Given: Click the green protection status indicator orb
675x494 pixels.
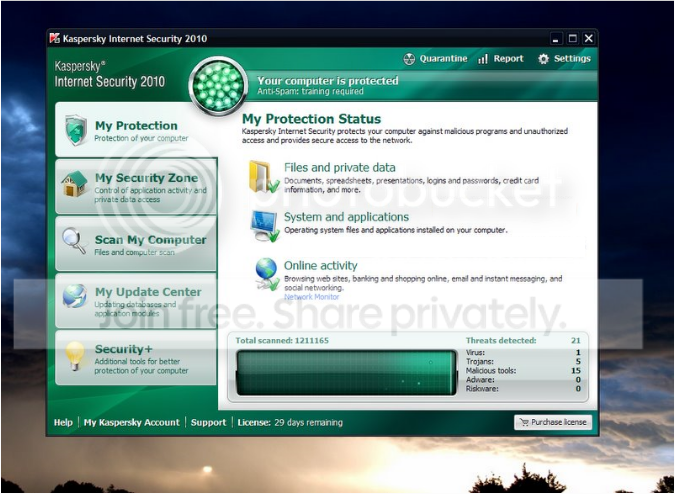Looking at the screenshot, I should pos(218,86).
